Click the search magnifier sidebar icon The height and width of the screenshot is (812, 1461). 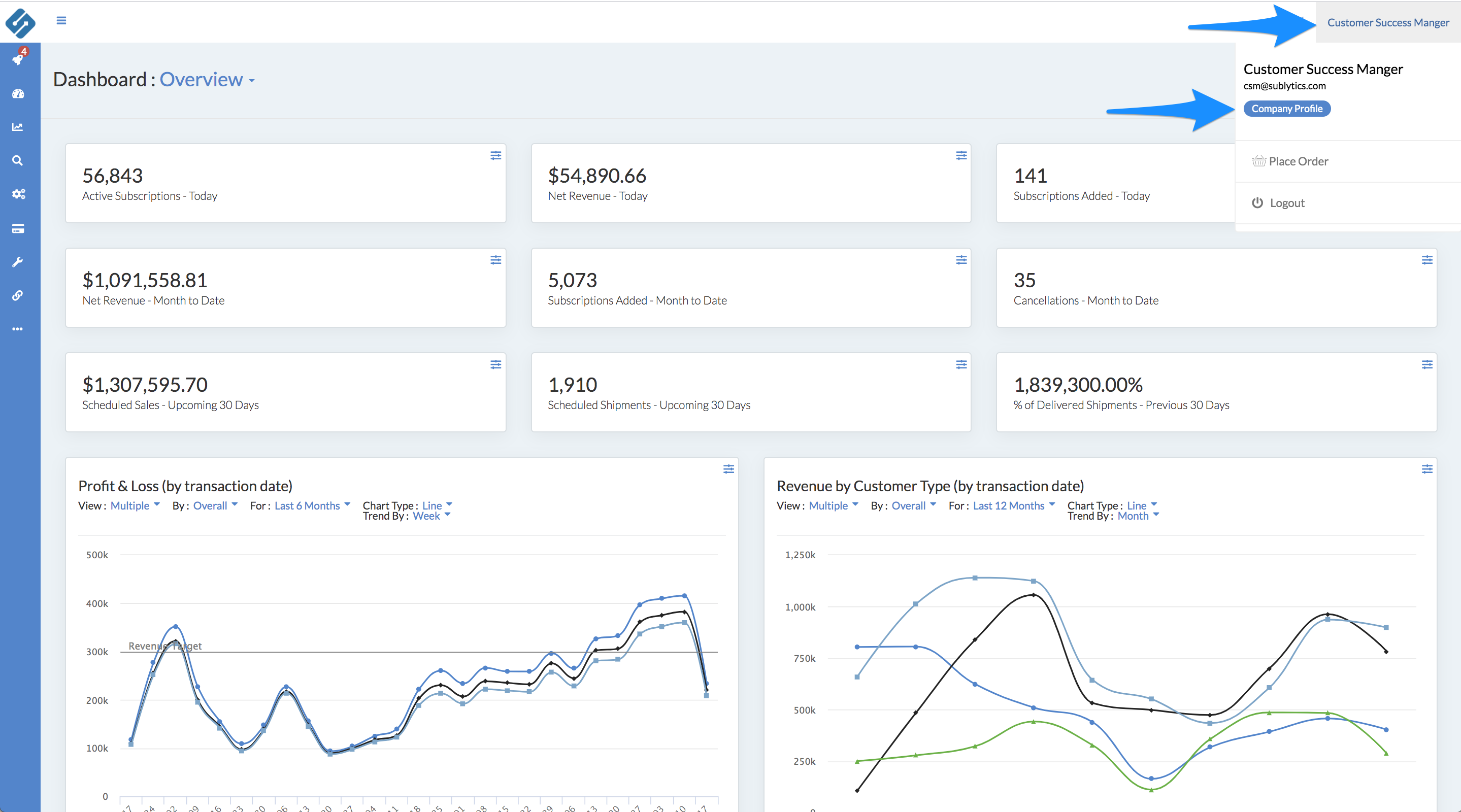click(x=18, y=160)
